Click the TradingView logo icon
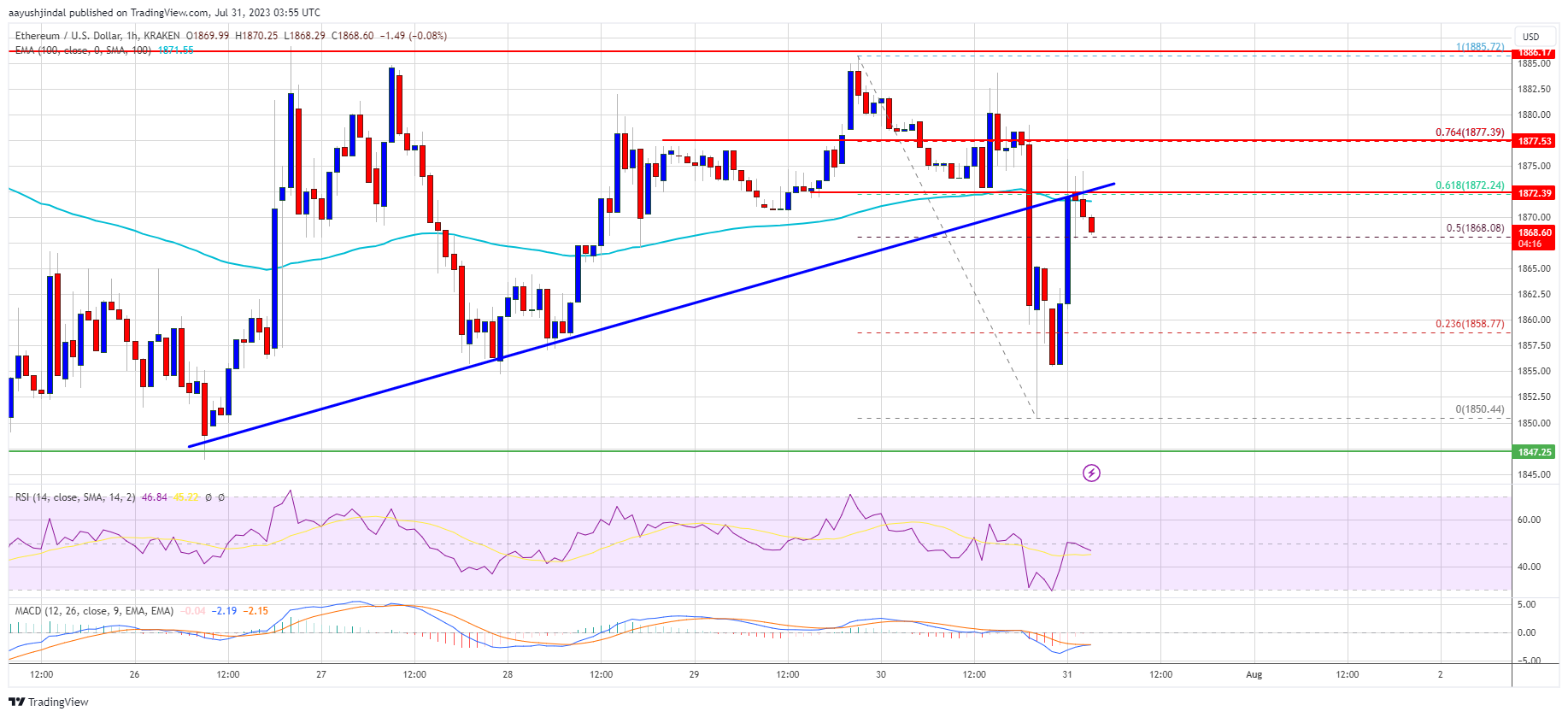This screenshot has height=717, width=1568. [x=16, y=702]
